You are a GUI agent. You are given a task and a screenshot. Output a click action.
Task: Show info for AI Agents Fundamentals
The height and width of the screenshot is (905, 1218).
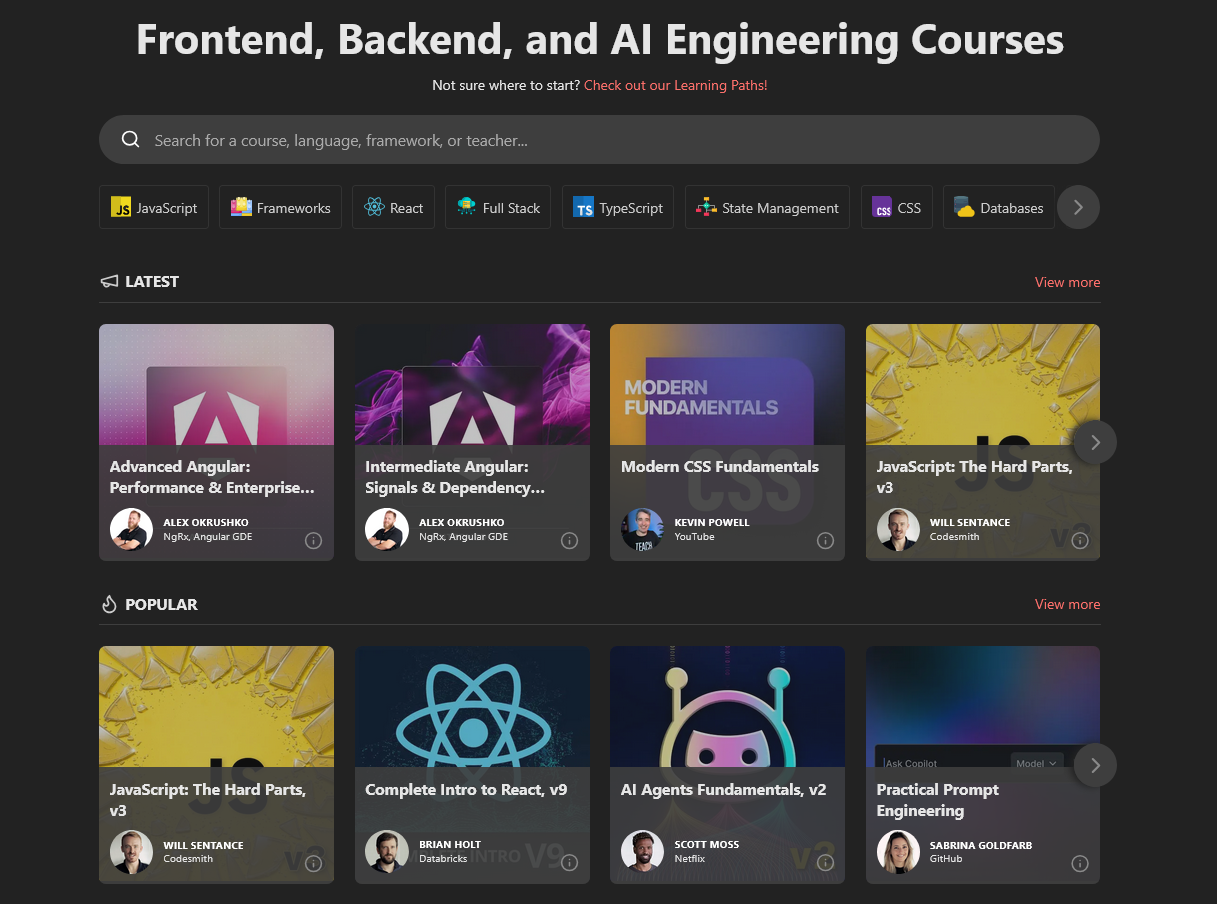(x=825, y=863)
